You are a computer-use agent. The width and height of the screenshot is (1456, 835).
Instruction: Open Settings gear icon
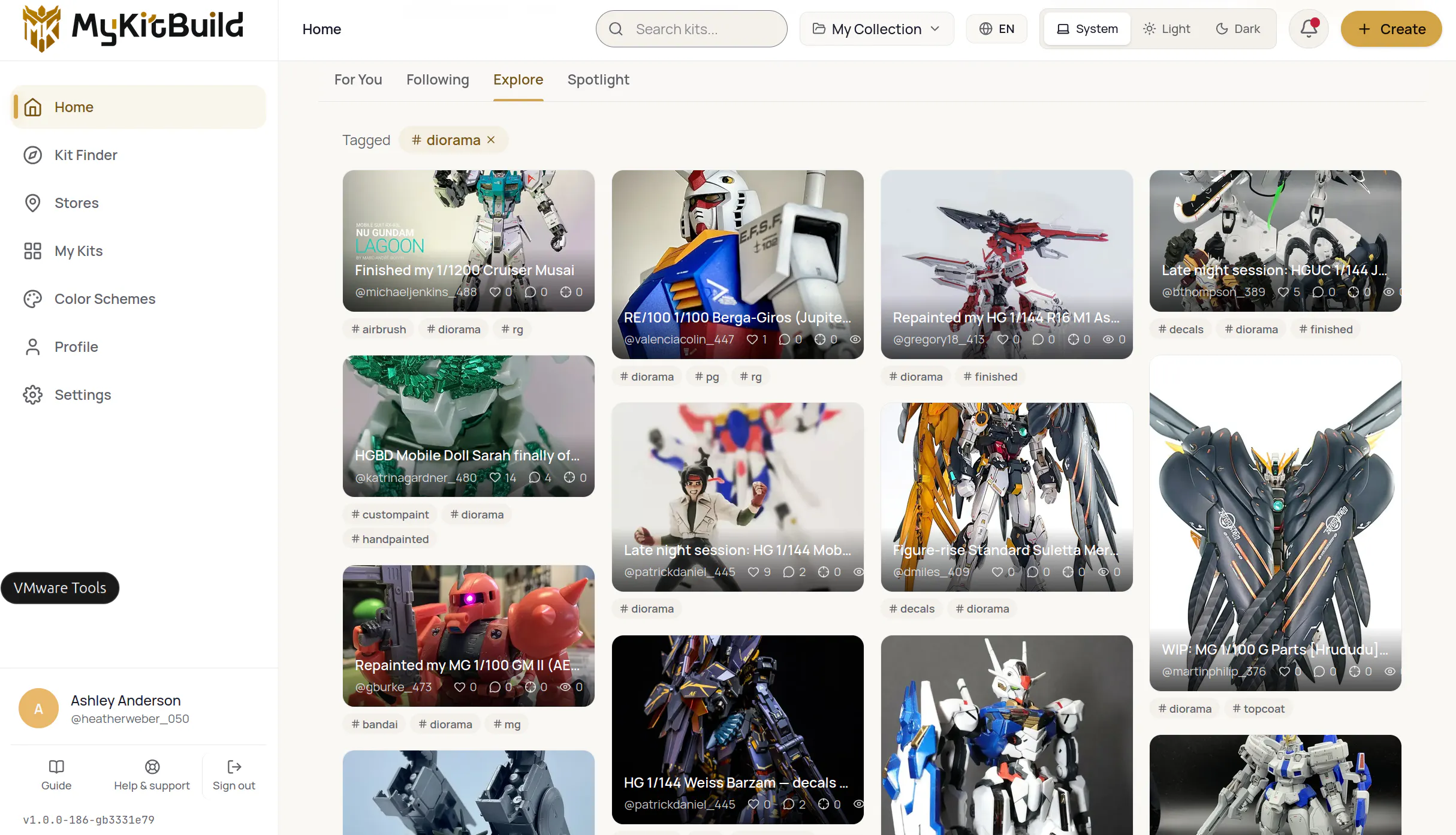[32, 395]
